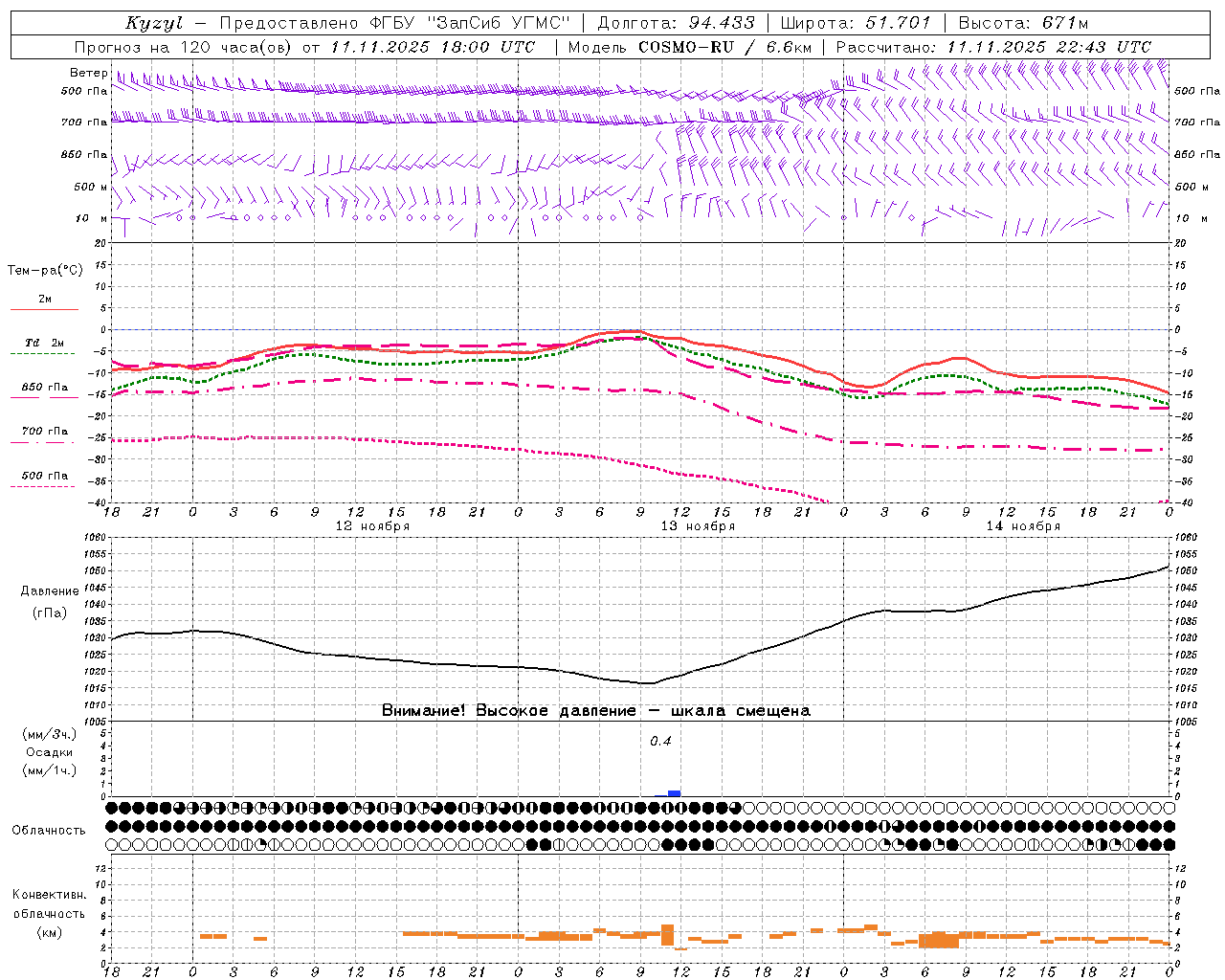This screenshot has width=1225, height=980.
Task: Click the 0.4 precipitation value
Action: pos(660,742)
